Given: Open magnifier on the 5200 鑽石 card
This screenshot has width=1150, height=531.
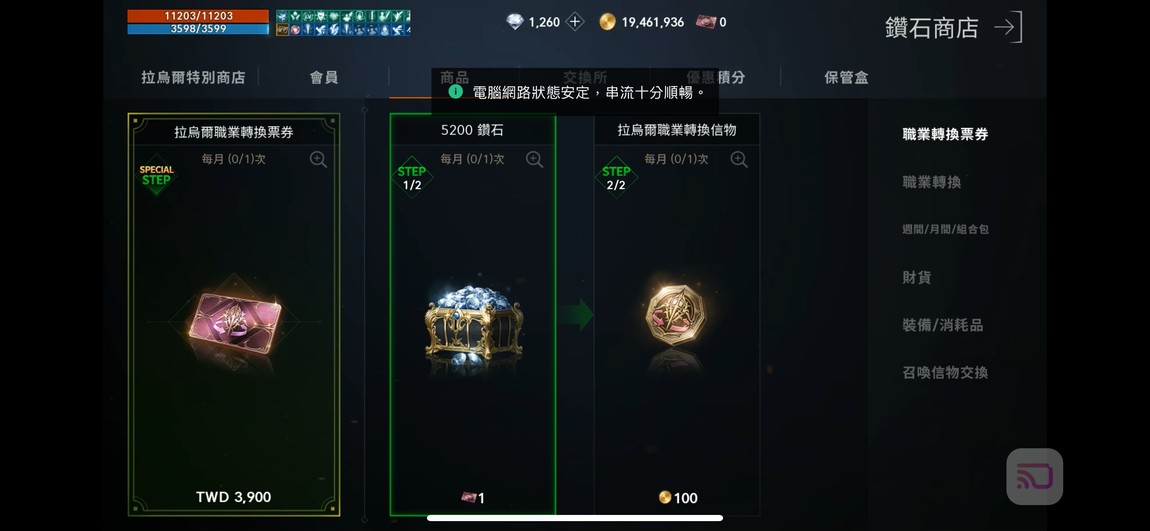Looking at the screenshot, I should (535, 159).
